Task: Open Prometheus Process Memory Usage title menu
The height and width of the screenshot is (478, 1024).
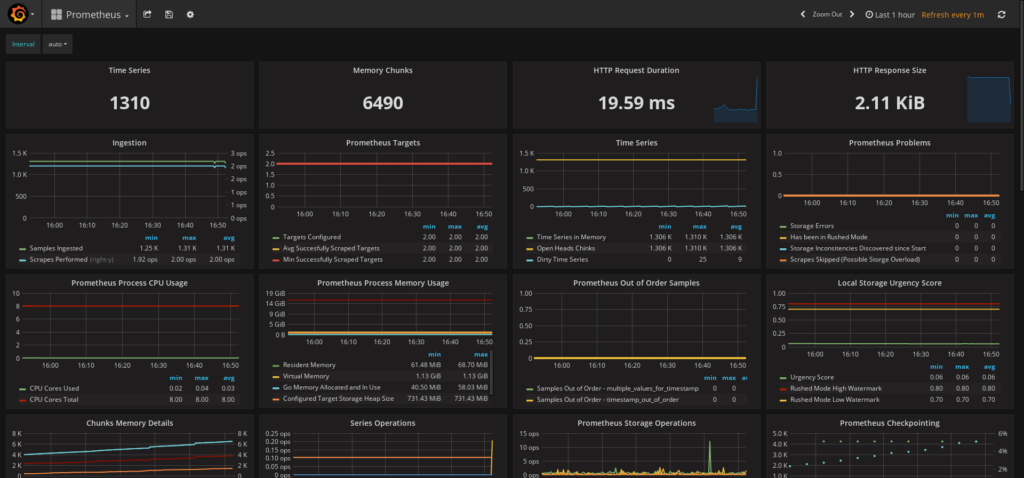Action: [383, 283]
